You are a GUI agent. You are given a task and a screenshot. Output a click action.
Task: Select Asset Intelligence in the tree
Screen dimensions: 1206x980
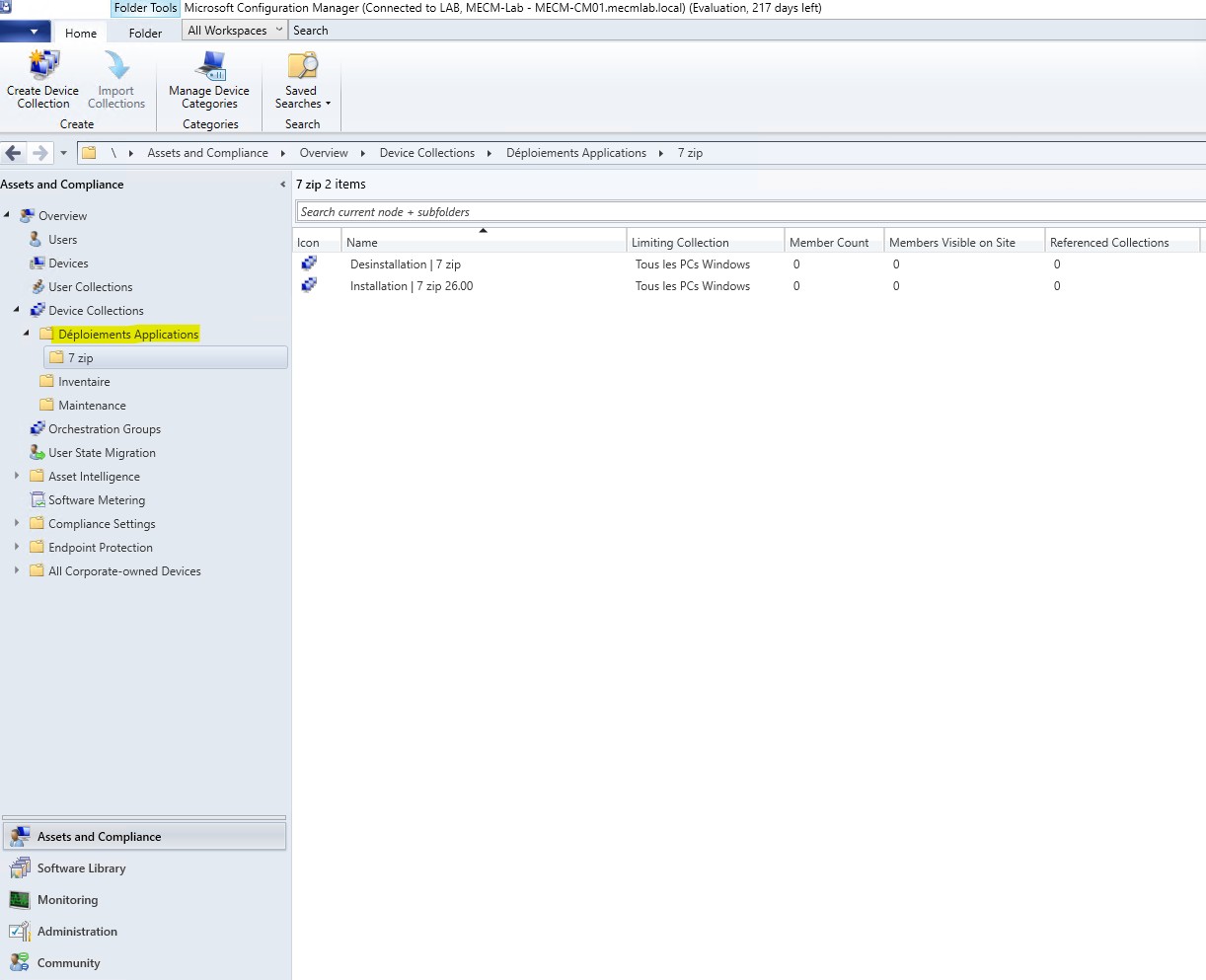[94, 477]
